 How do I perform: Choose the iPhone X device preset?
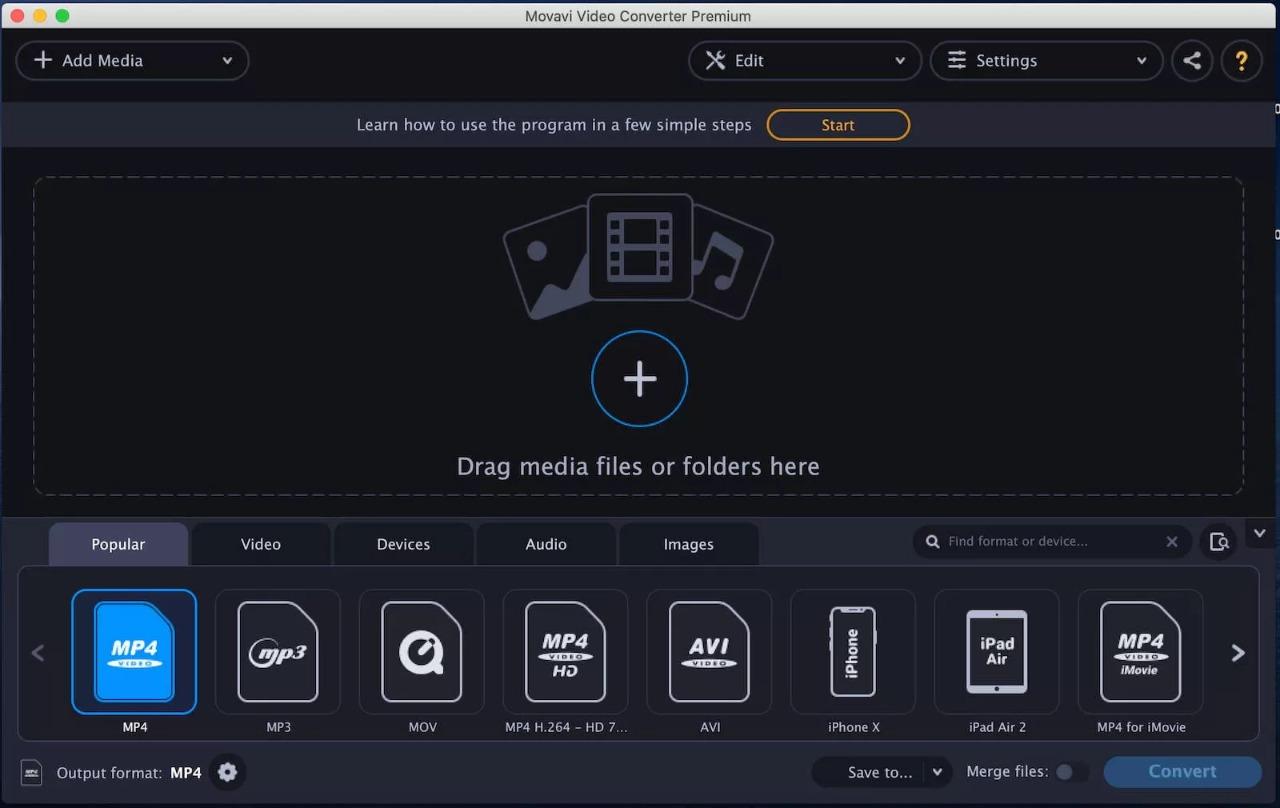tap(853, 652)
